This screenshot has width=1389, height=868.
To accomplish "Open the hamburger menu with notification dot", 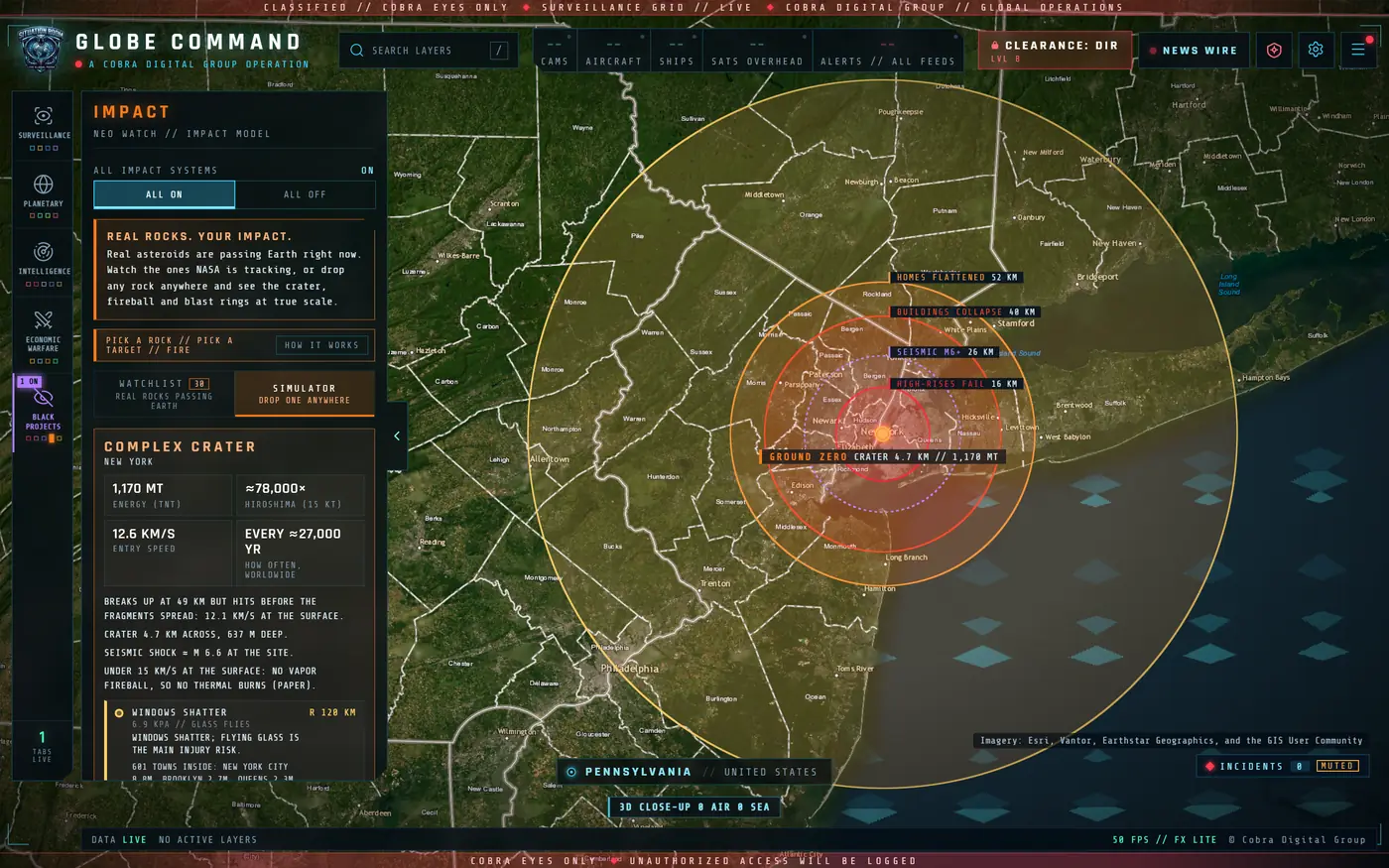I will [x=1358, y=50].
